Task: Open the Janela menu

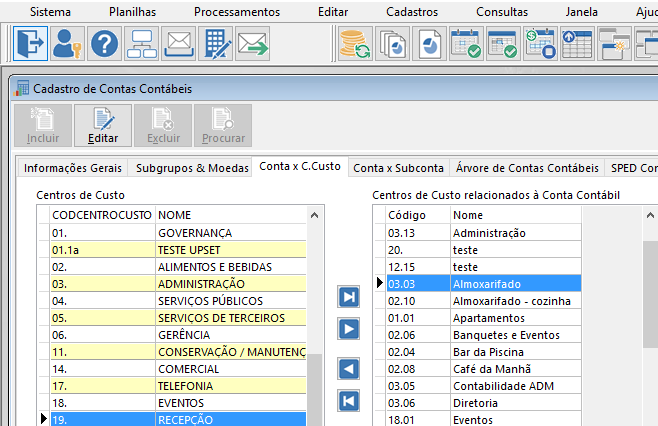Action: [x=581, y=12]
